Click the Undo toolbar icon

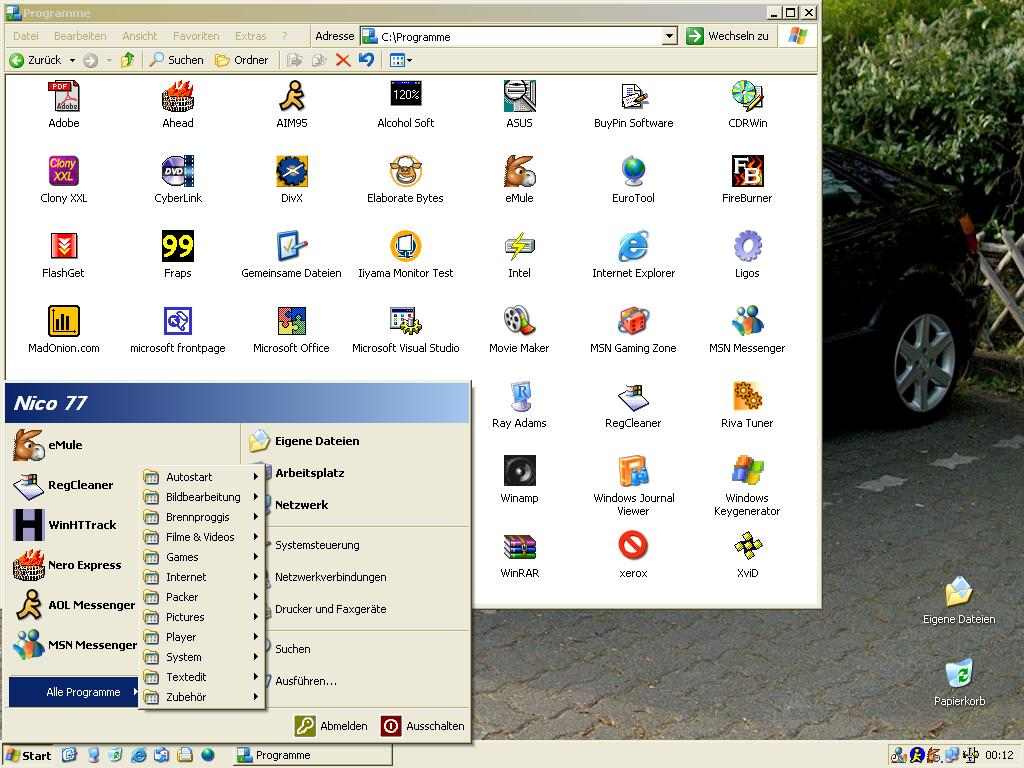(x=366, y=60)
